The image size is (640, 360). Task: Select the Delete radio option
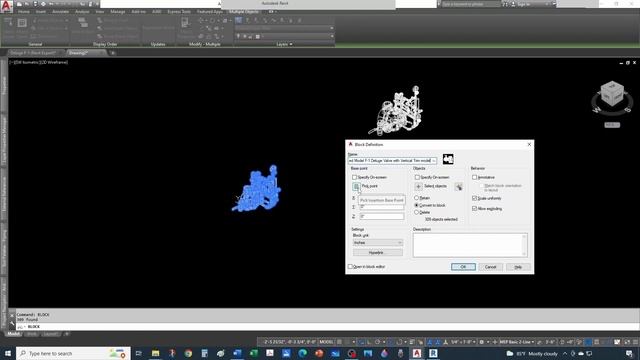pos(417,212)
